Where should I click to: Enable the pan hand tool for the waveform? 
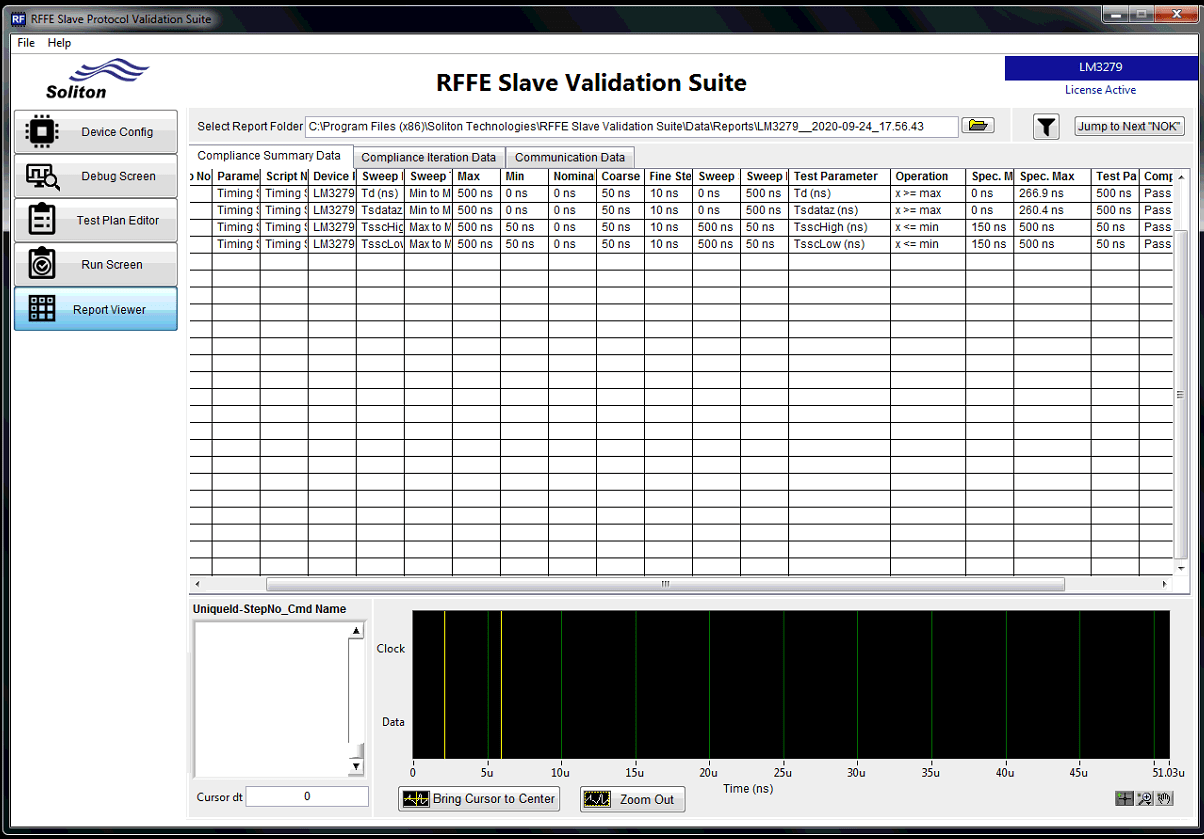click(1163, 798)
